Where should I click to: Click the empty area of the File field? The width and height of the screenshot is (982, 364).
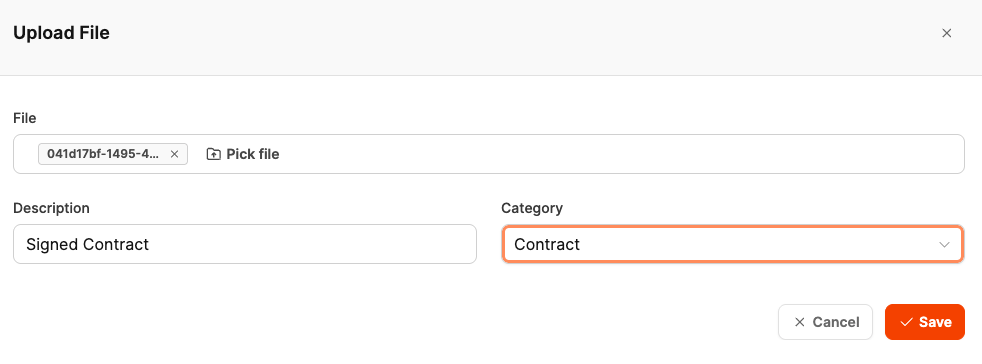[x=620, y=154]
